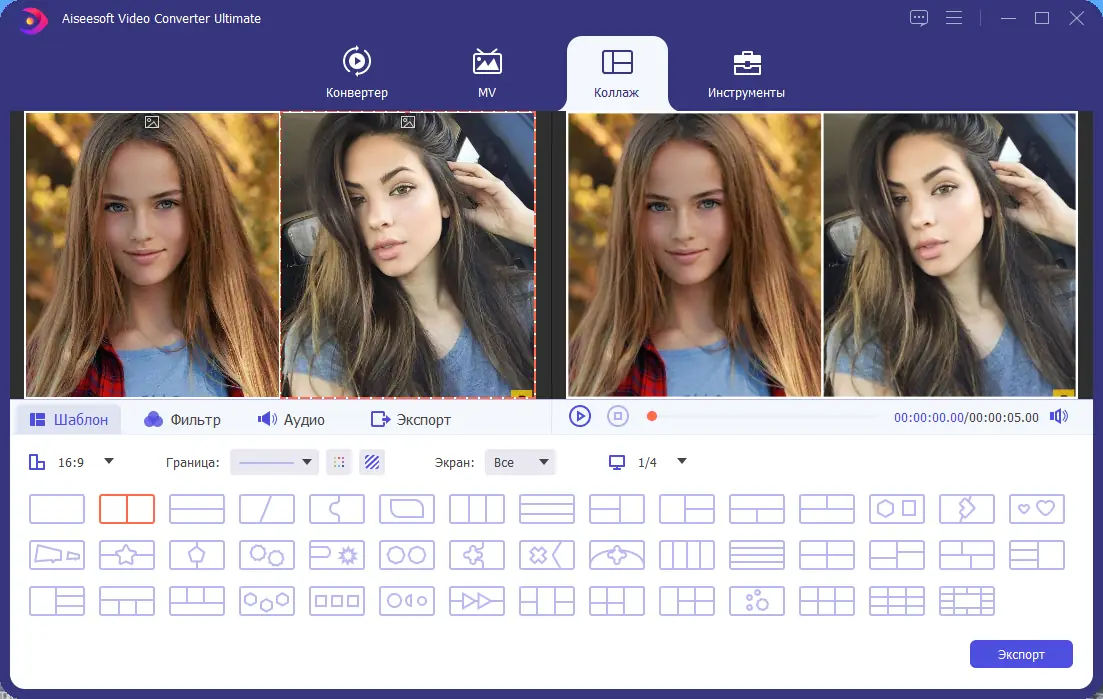Click the Aiseesoft logo icon
Viewport: 1103px width, 699px height.
(x=31, y=20)
